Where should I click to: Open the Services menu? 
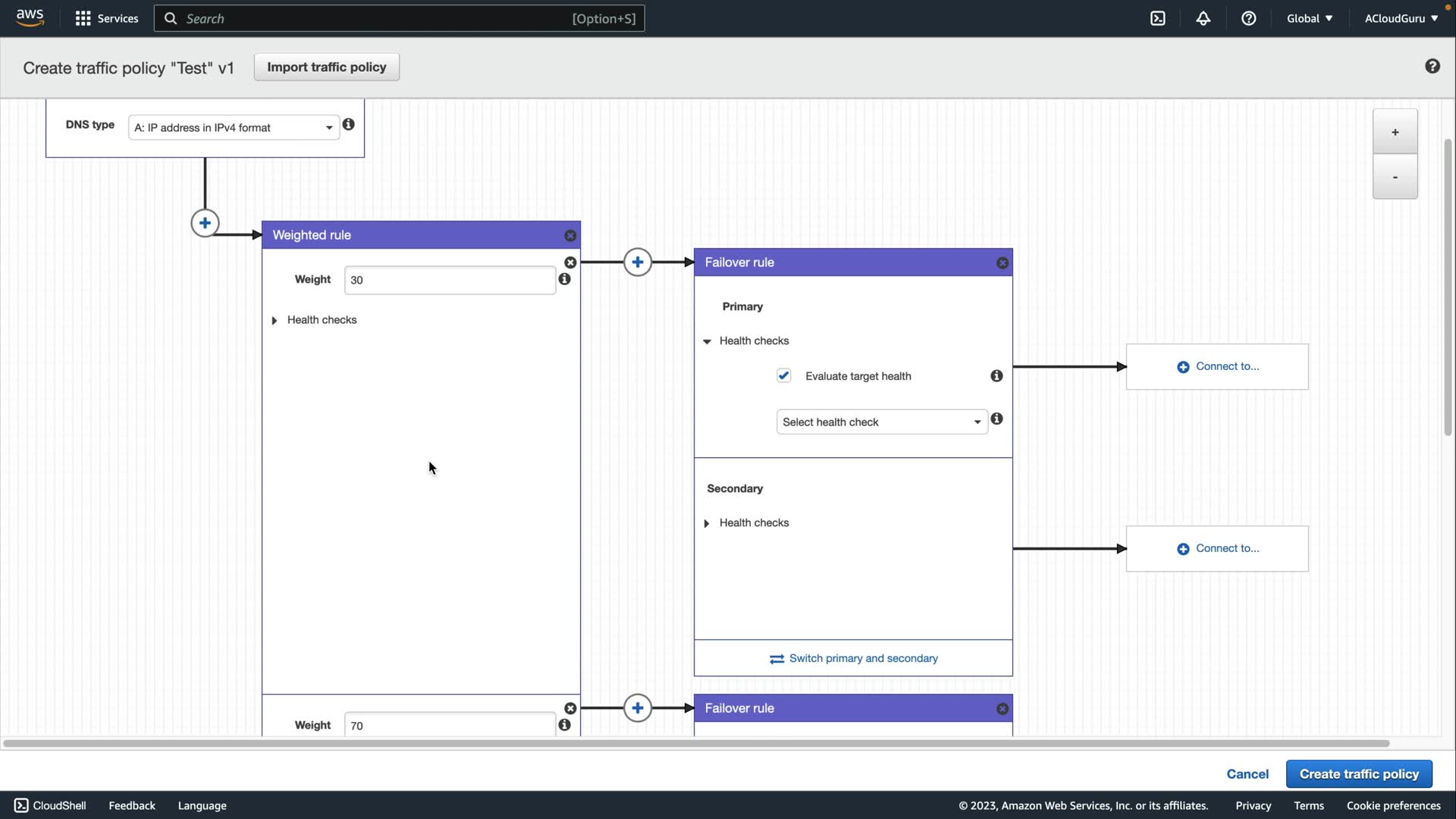point(107,18)
